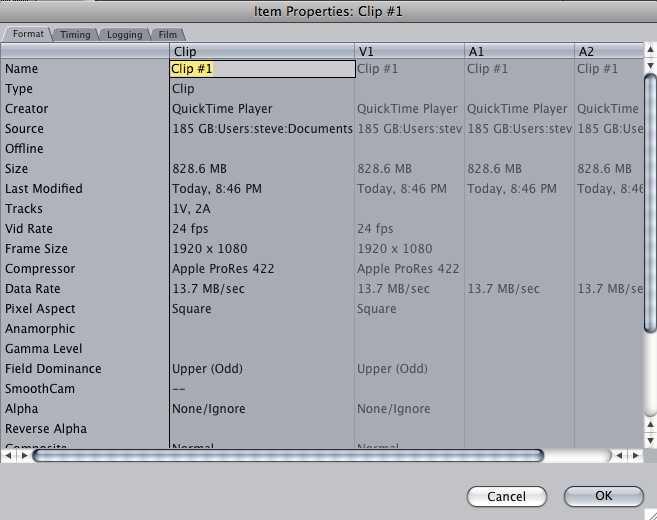This screenshot has width=657, height=520.
Task: Toggle Anamorphic cell in the Clip column
Action: 262,329
